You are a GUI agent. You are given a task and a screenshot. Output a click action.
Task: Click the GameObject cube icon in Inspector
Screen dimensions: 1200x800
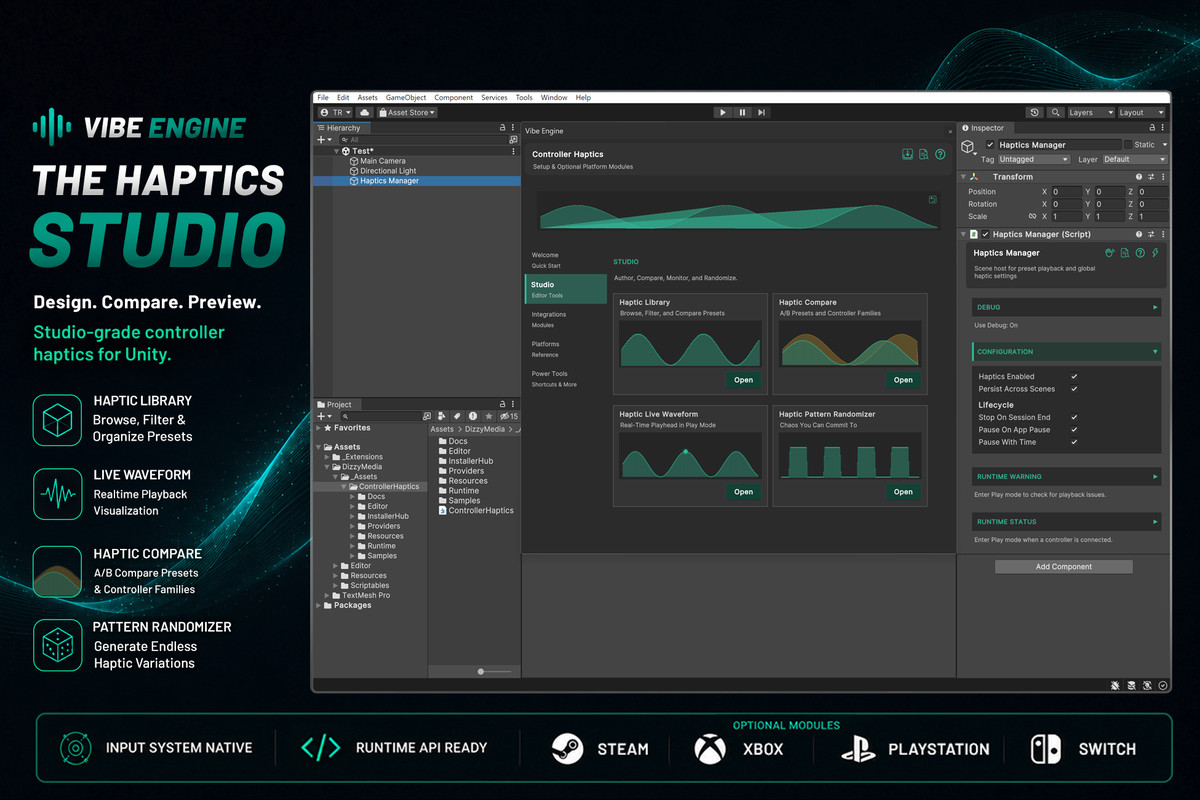968,146
